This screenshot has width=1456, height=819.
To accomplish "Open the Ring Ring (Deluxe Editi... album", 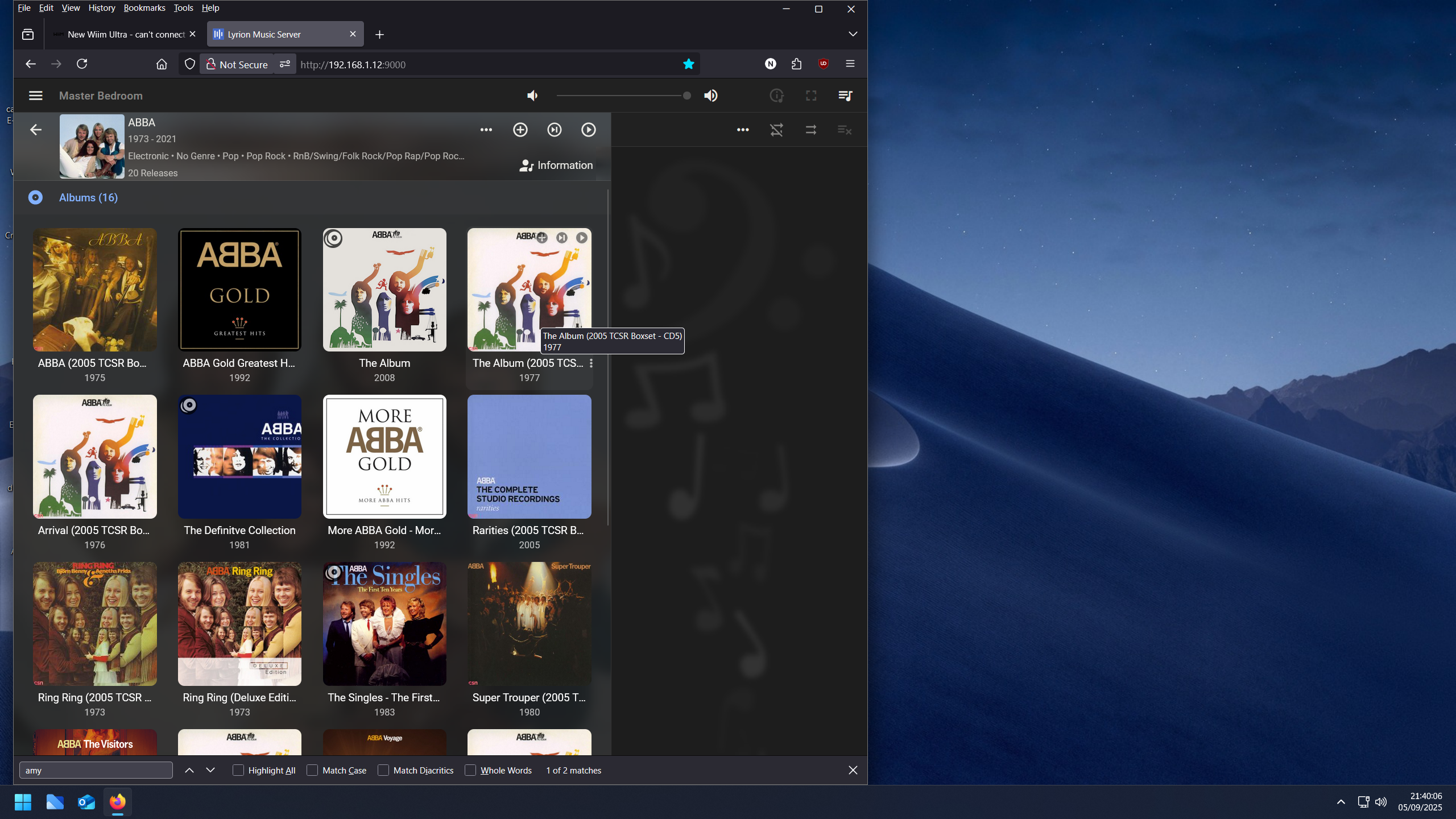I will pyautogui.click(x=239, y=624).
